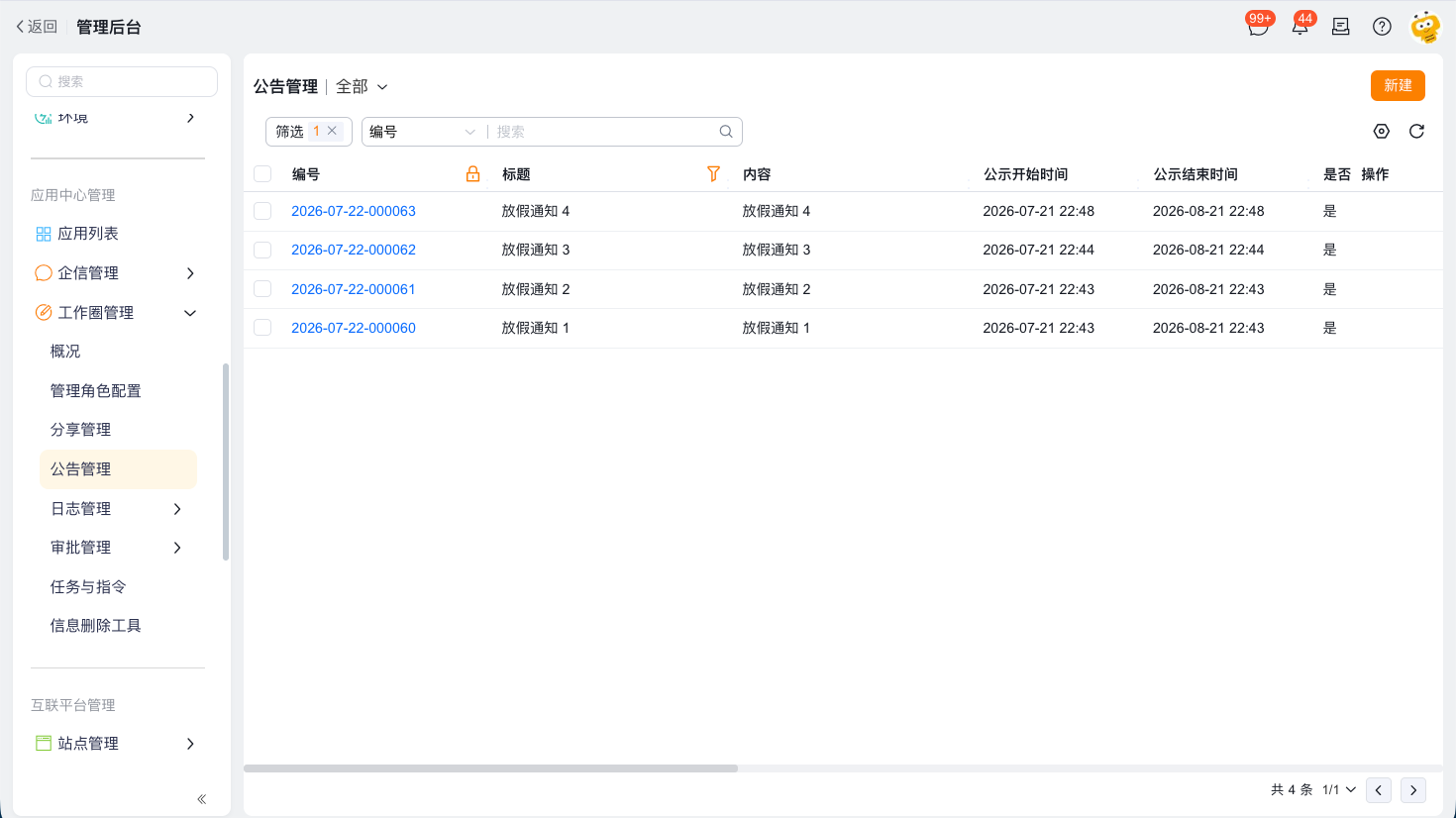Check the row 2026-07-22-000063 checkbox
Viewport: 1456px width, 818px height.
(x=262, y=211)
